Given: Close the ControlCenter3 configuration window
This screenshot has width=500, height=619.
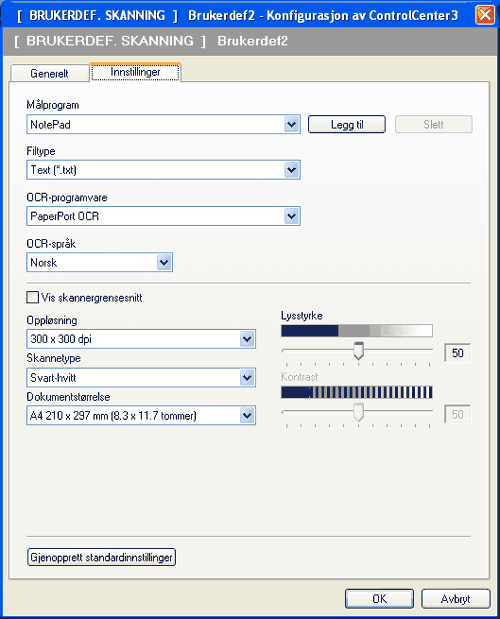Looking at the screenshot, I should [485, 15].
